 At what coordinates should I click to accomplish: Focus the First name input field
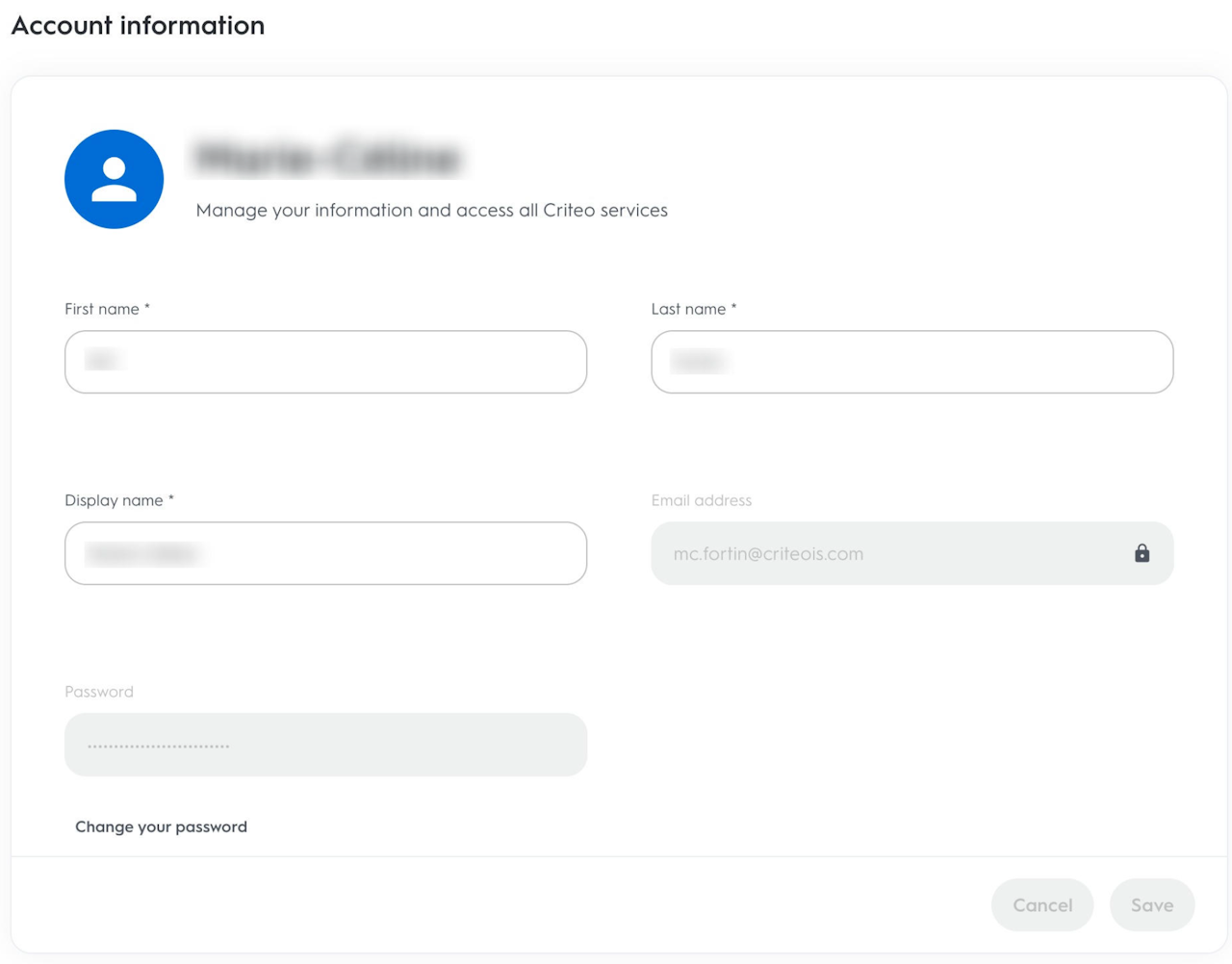[x=325, y=362]
